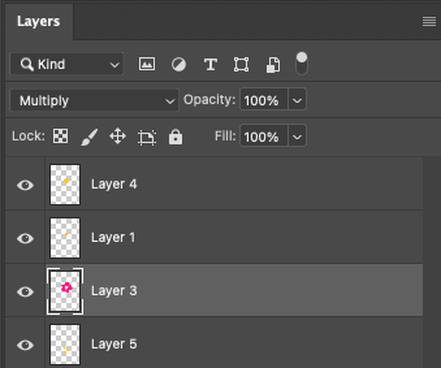Turn layer filtering toggle off
This screenshot has height=368, width=441.
(x=301, y=63)
